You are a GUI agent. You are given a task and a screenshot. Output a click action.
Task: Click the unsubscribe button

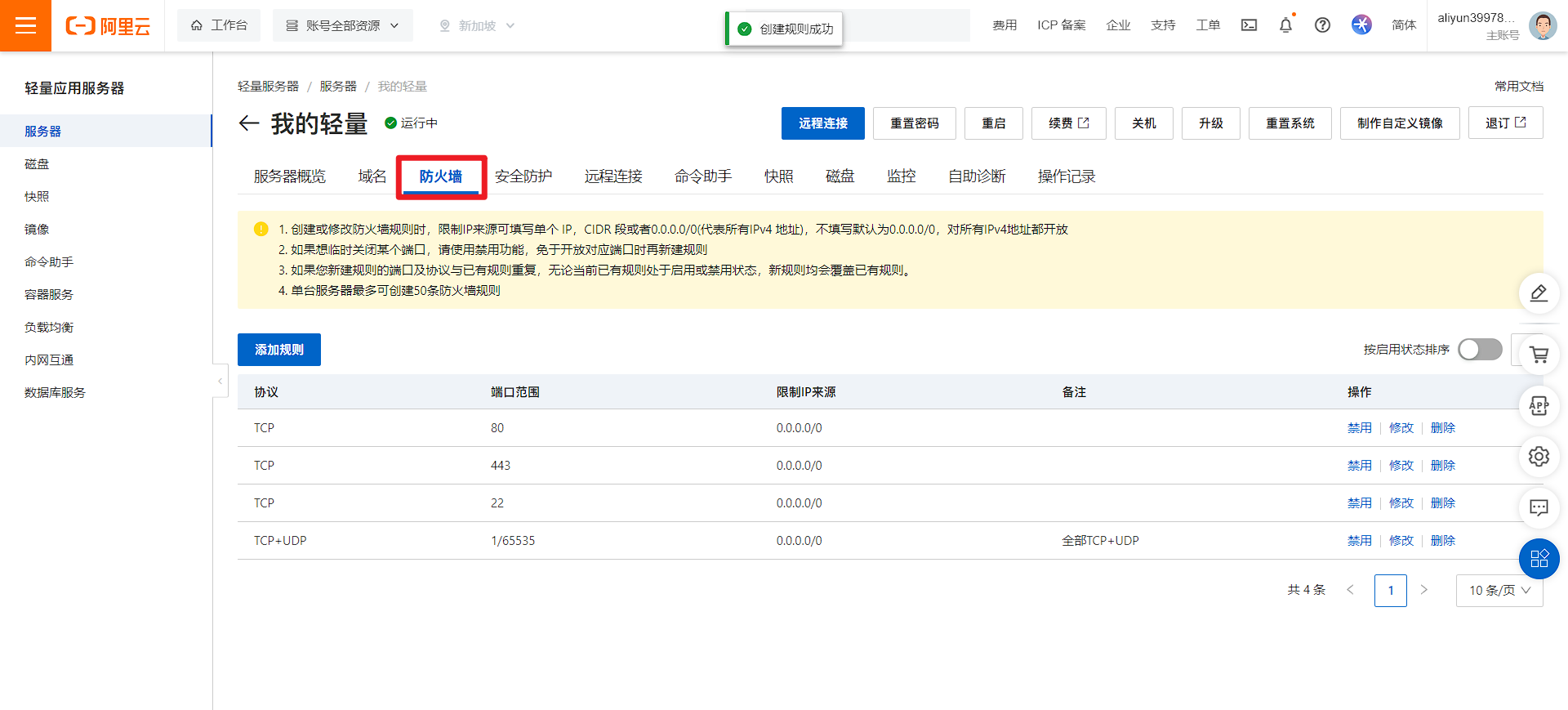1506,123
